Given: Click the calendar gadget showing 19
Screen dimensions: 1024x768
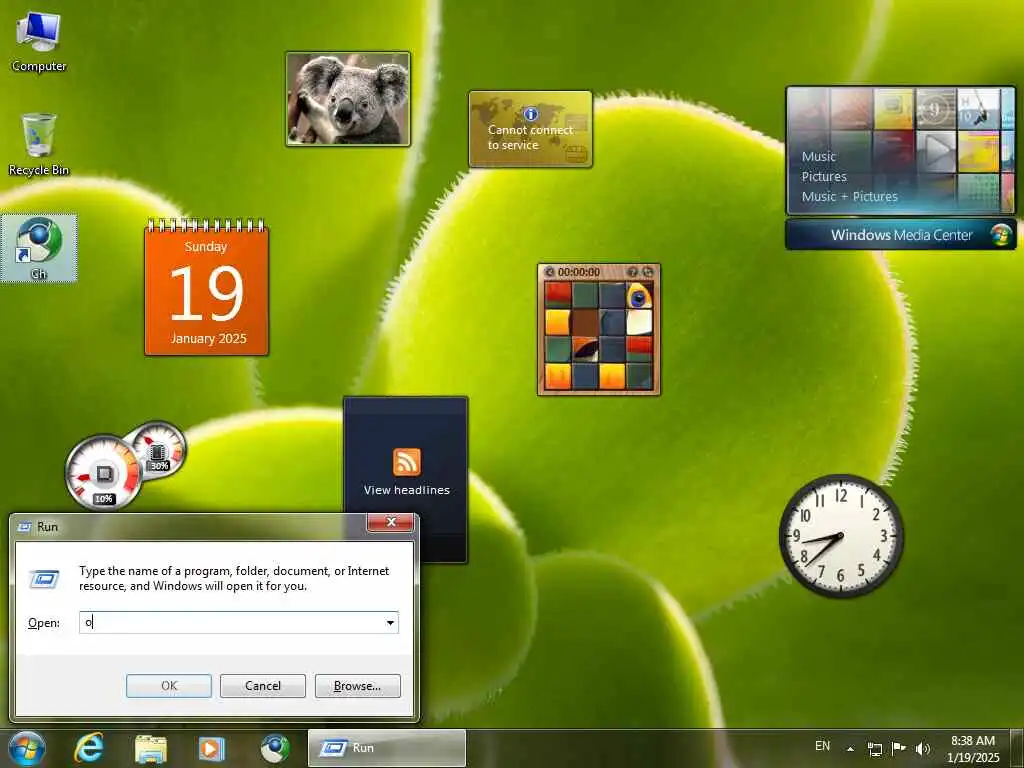Looking at the screenshot, I should coord(206,288).
